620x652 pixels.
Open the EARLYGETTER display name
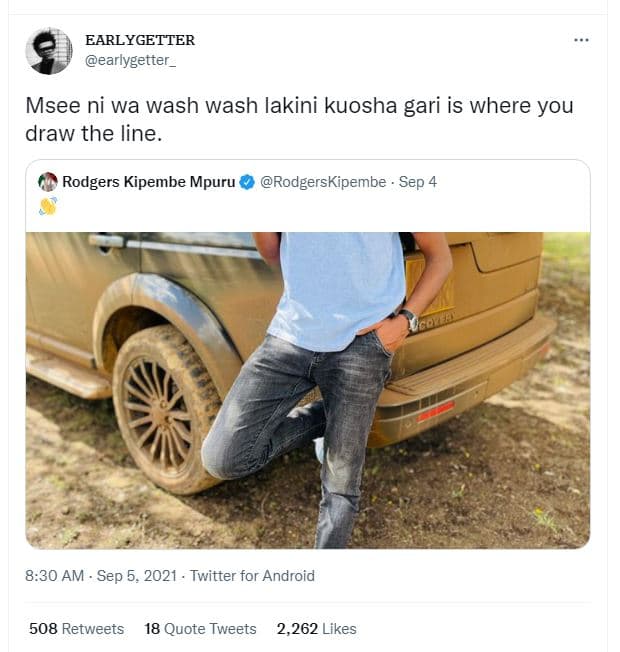point(140,40)
